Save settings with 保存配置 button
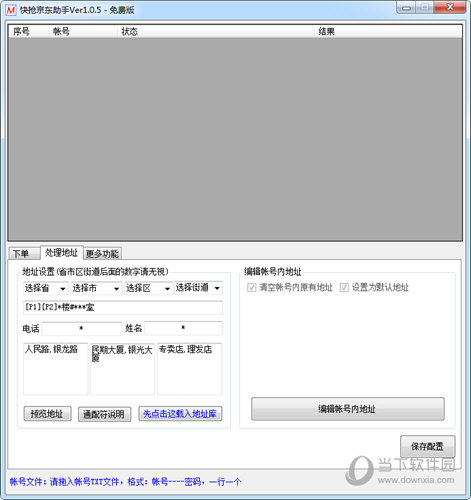Image resolution: width=471 pixels, height=500 pixels. (427, 446)
